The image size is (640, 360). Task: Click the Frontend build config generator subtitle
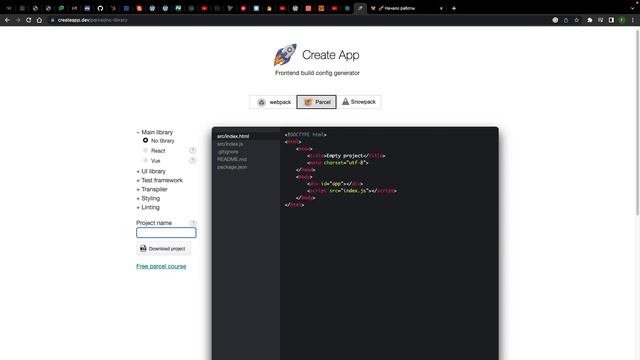(317, 73)
